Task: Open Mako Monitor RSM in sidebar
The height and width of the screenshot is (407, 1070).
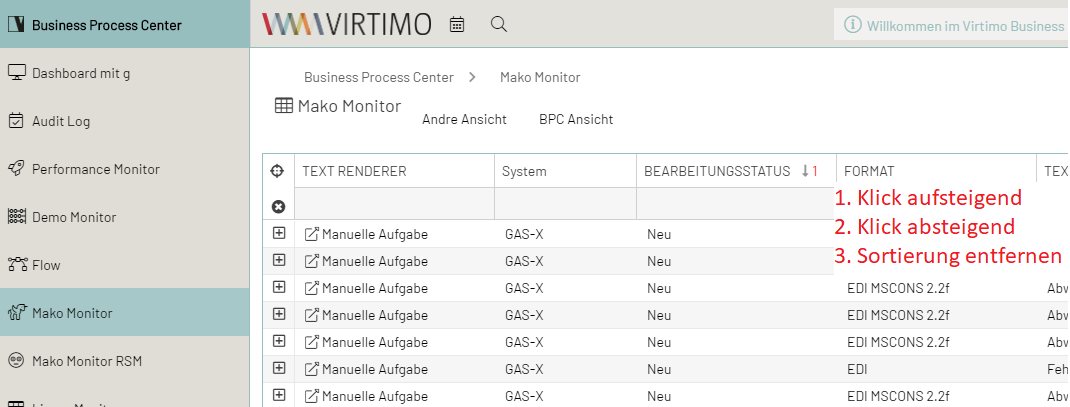Action: click(87, 361)
